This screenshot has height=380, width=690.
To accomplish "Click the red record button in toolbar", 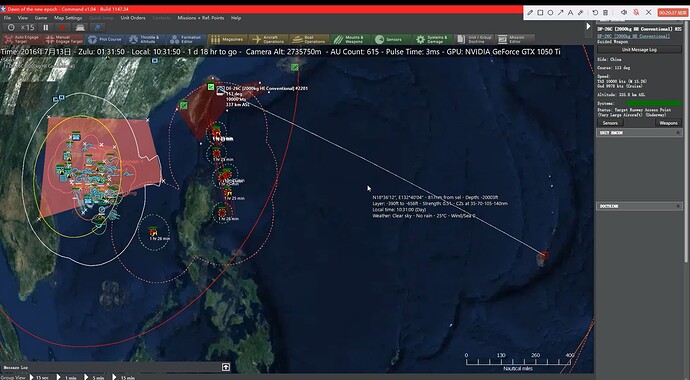I will (x=62, y=27).
